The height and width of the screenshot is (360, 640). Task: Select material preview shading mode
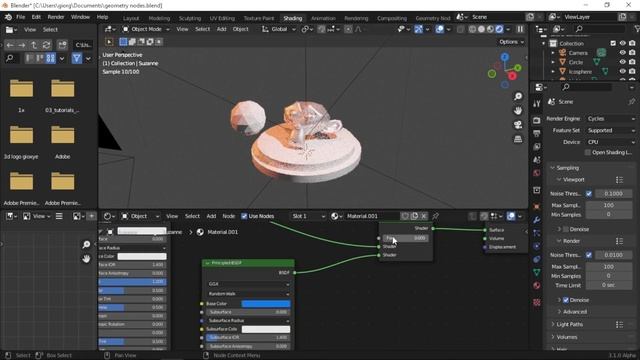pyautogui.click(x=490, y=29)
